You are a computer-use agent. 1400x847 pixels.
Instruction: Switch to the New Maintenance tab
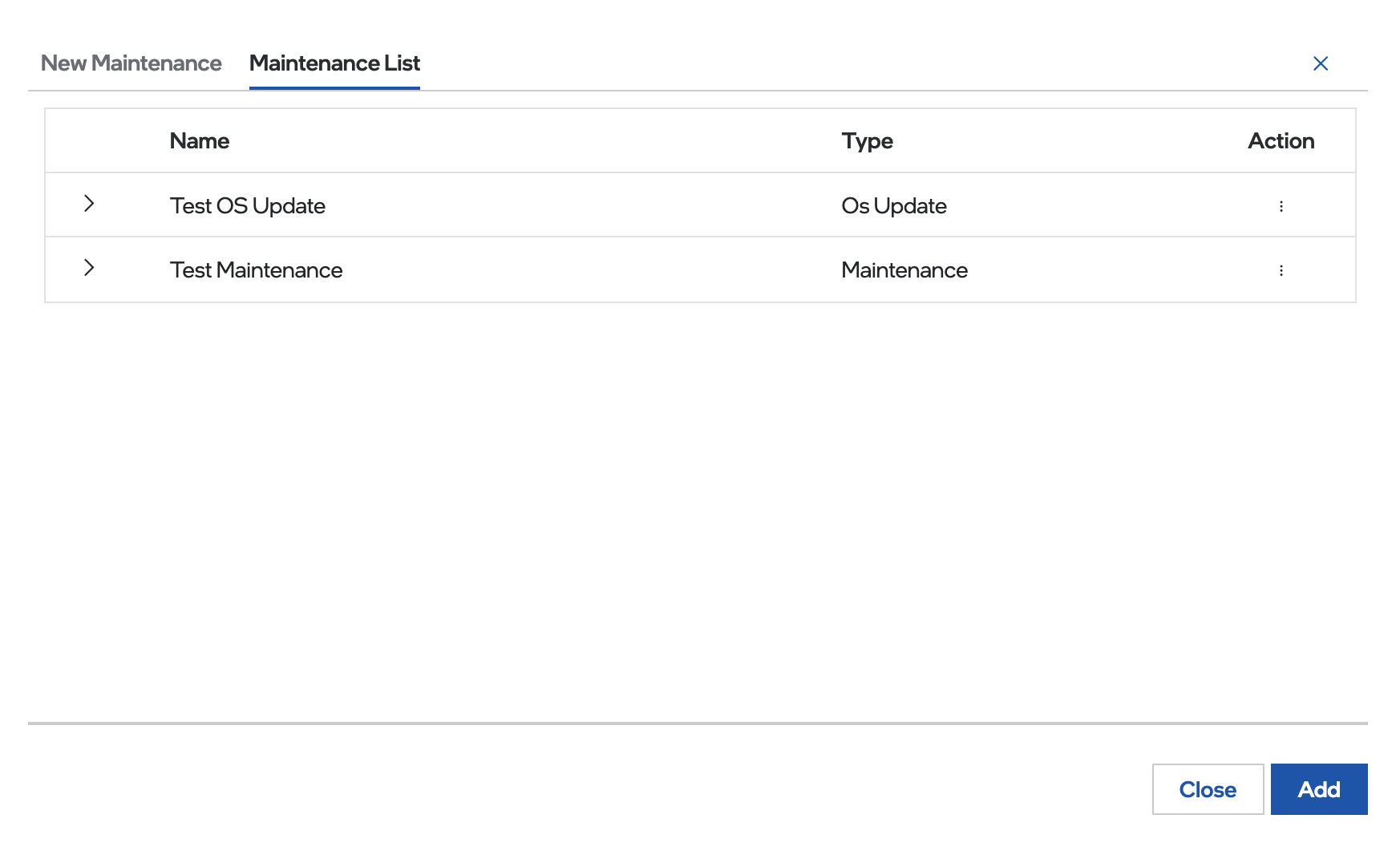(x=132, y=63)
